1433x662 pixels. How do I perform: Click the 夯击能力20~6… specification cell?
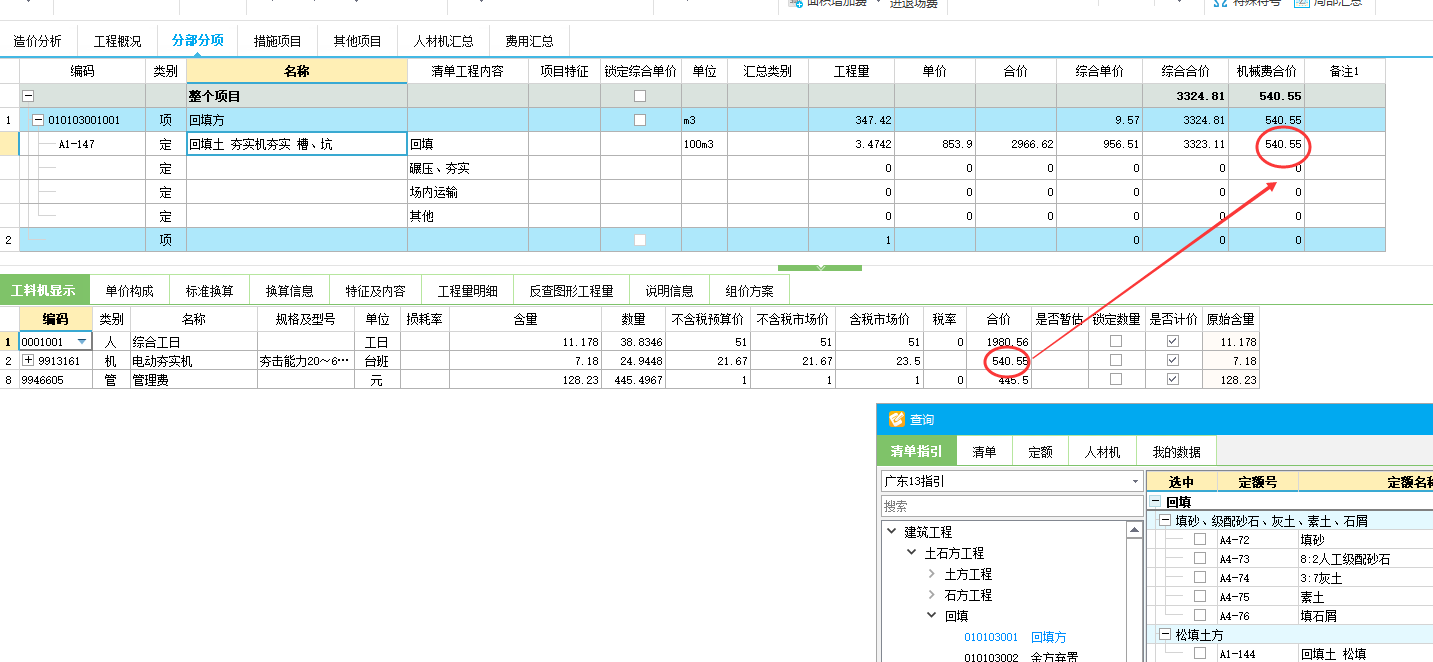pyautogui.click(x=307, y=361)
